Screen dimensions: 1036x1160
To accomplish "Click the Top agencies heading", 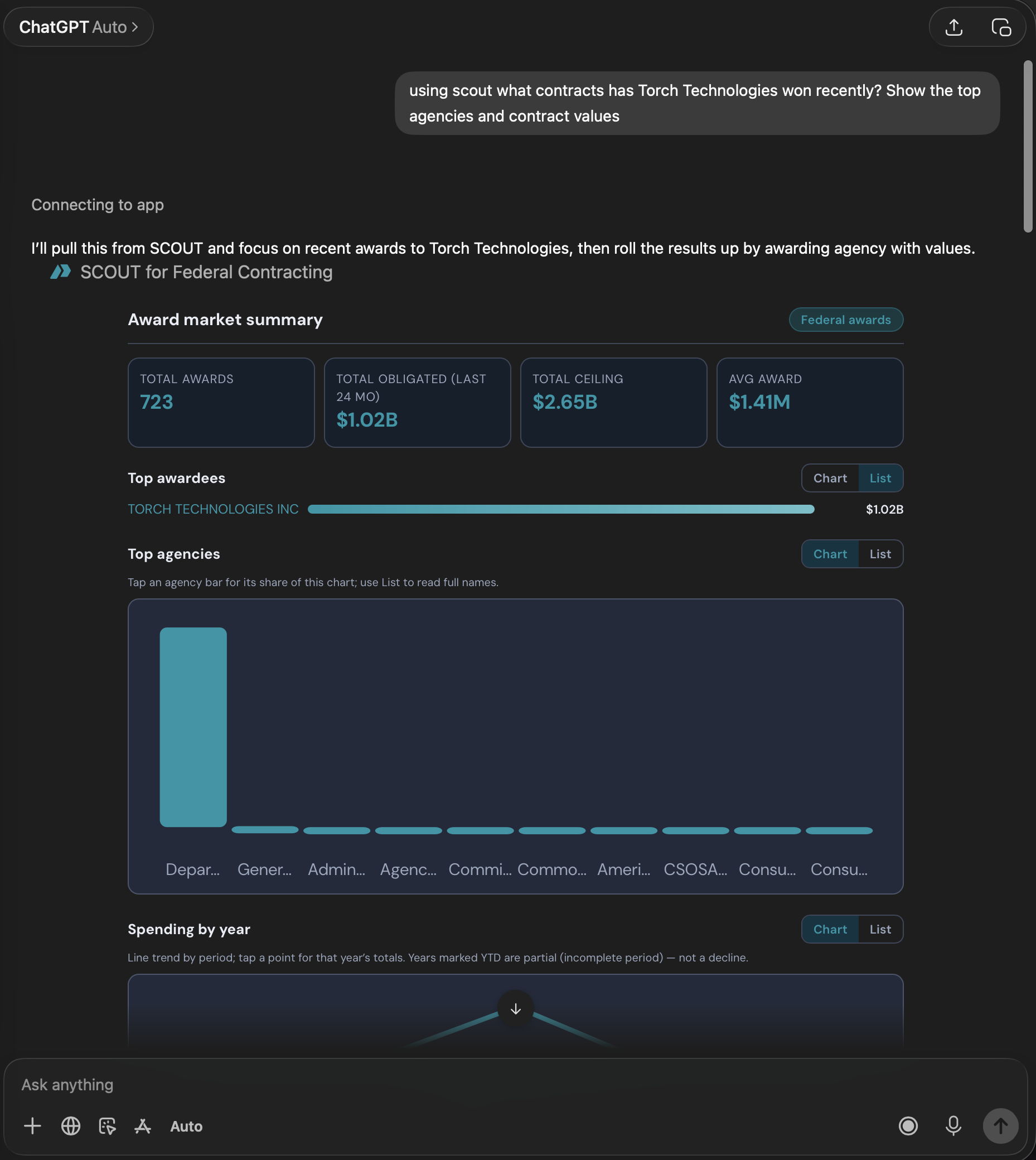I will tap(173, 554).
